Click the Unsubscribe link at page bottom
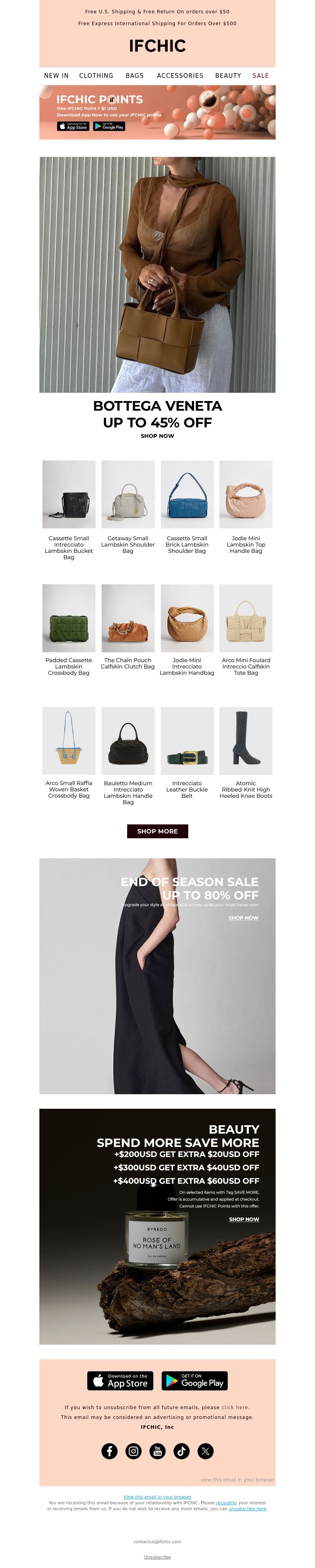This screenshot has width=315, height=1568. click(x=157, y=1557)
